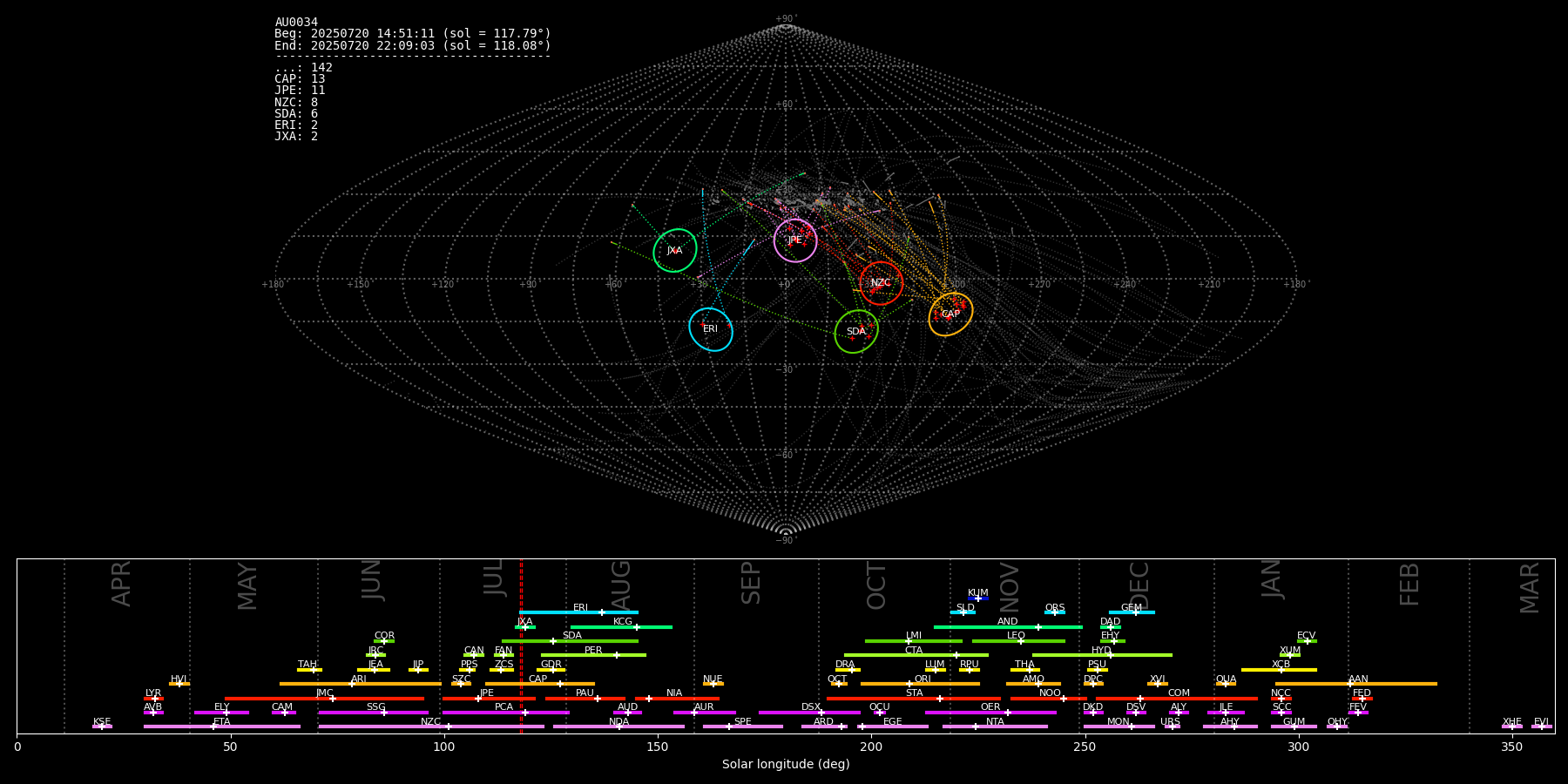Select the JPE radiant circle on the sky map
The height and width of the screenshot is (784, 1568).
point(795,240)
